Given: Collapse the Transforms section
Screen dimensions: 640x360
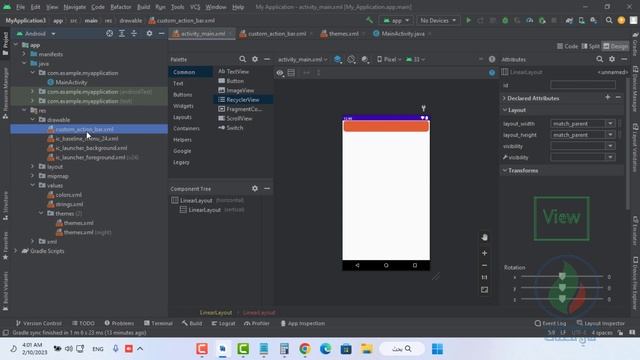Looking at the screenshot, I should [504, 170].
